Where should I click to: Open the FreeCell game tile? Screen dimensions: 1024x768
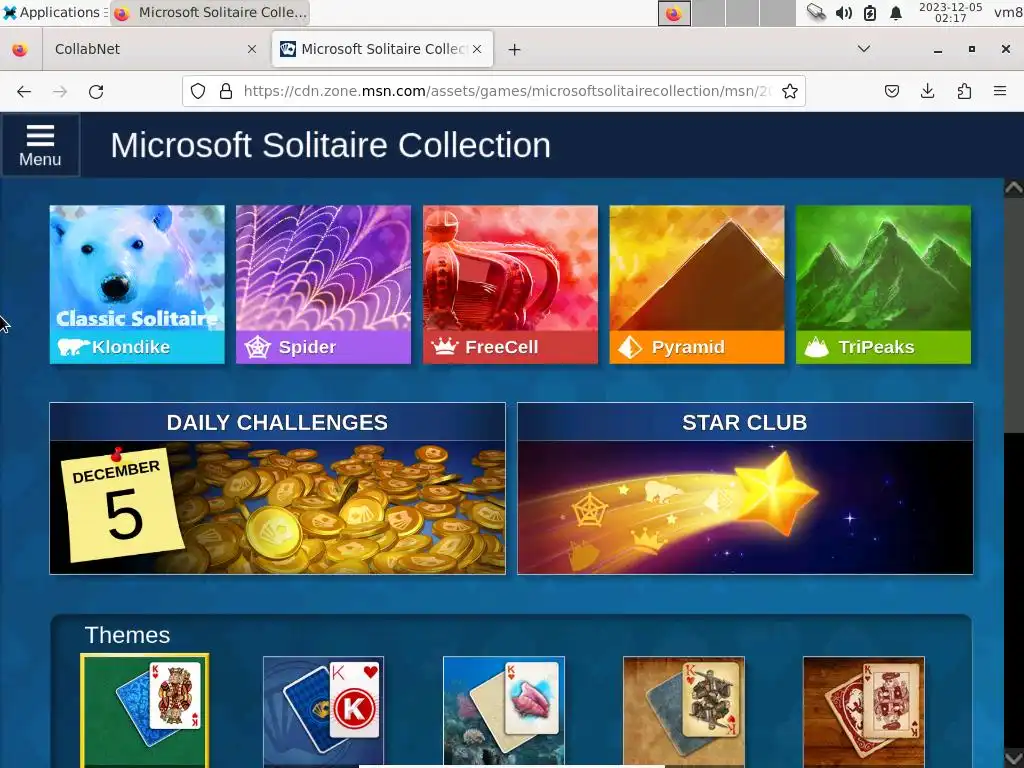pyautogui.click(x=510, y=284)
